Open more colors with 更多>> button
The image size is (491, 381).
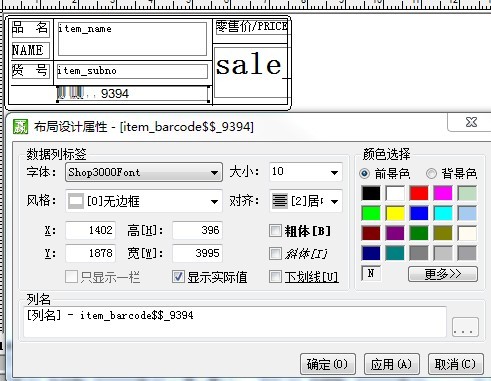coord(443,274)
